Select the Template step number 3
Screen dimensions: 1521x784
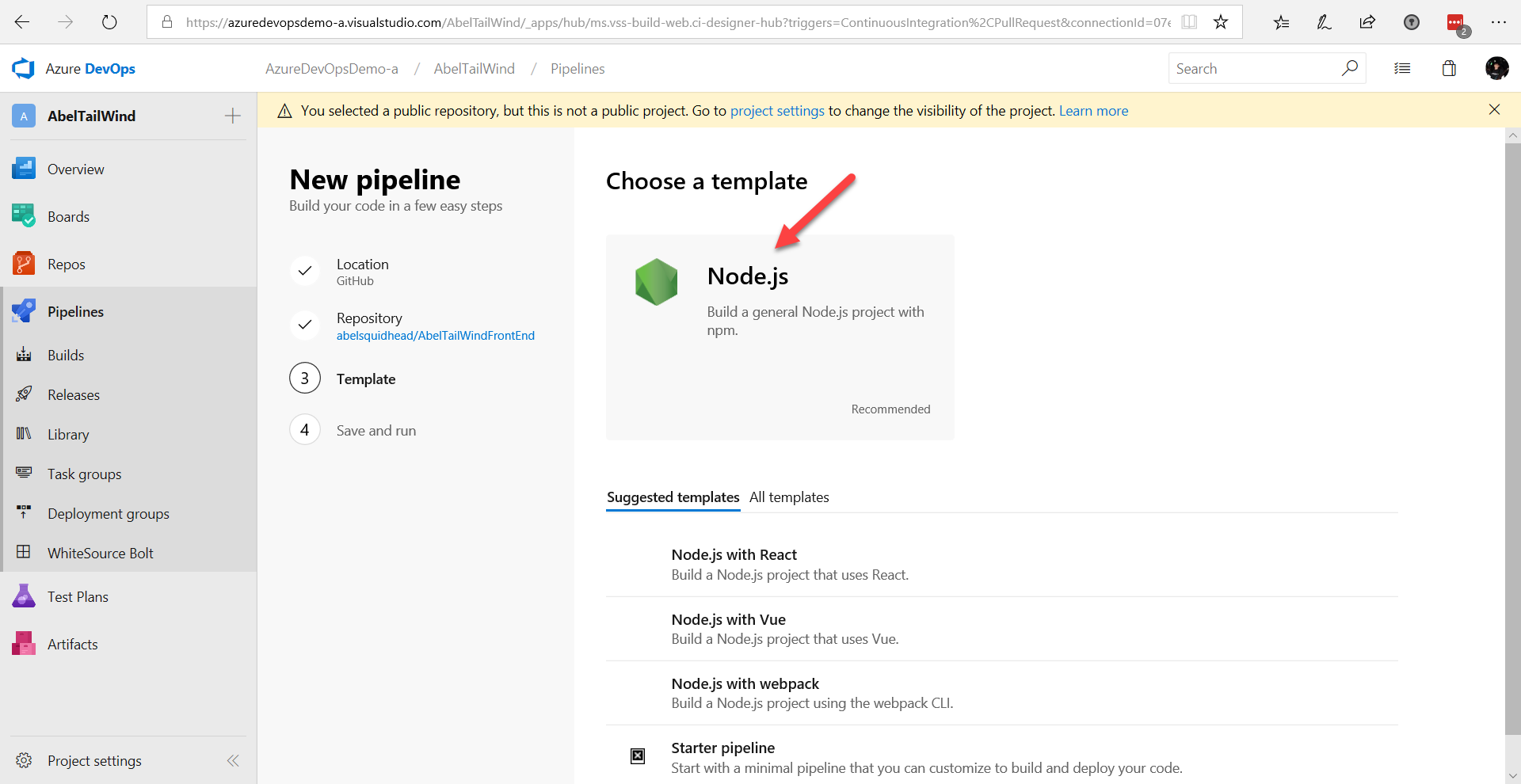point(305,379)
